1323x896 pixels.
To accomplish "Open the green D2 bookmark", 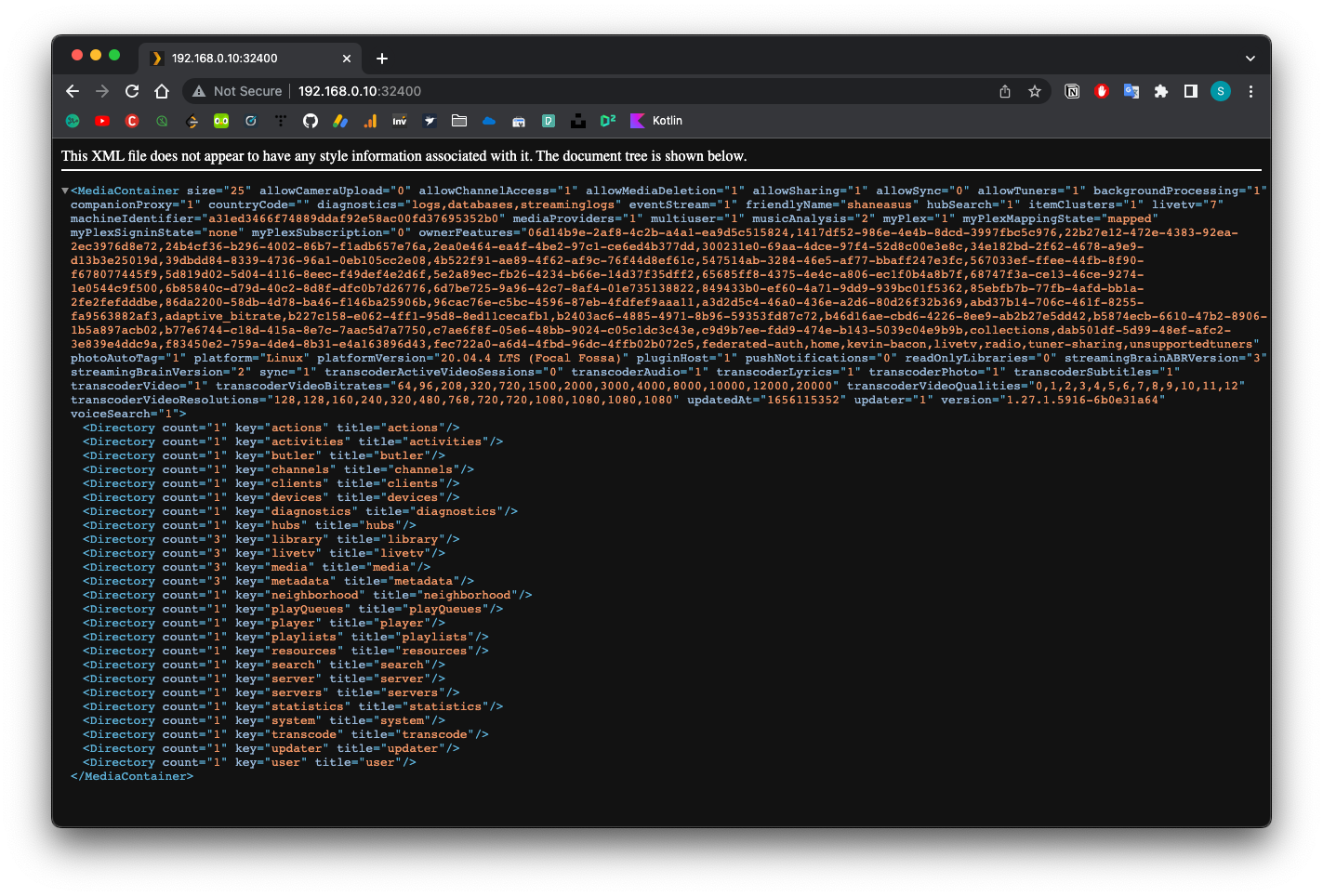I will click(x=608, y=121).
